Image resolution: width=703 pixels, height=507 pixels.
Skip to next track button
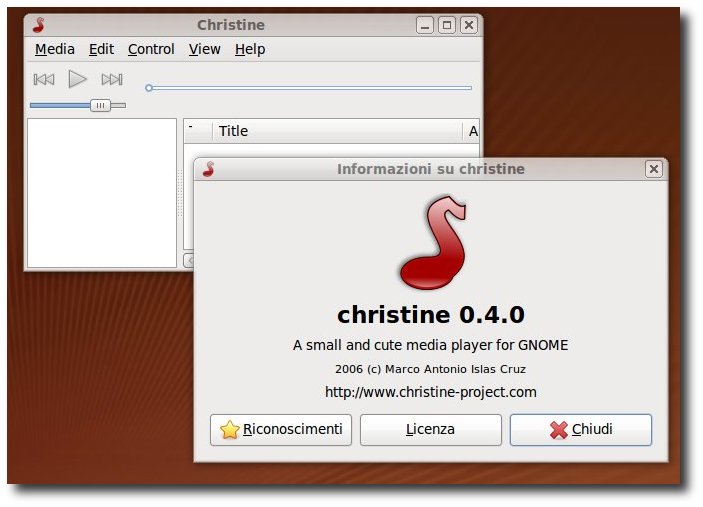pyautogui.click(x=112, y=80)
